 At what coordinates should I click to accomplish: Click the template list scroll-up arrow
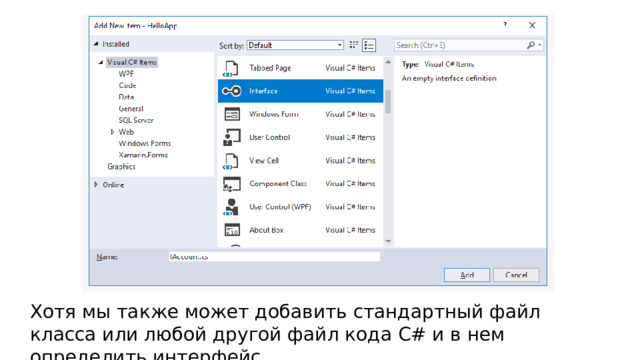click(388, 62)
